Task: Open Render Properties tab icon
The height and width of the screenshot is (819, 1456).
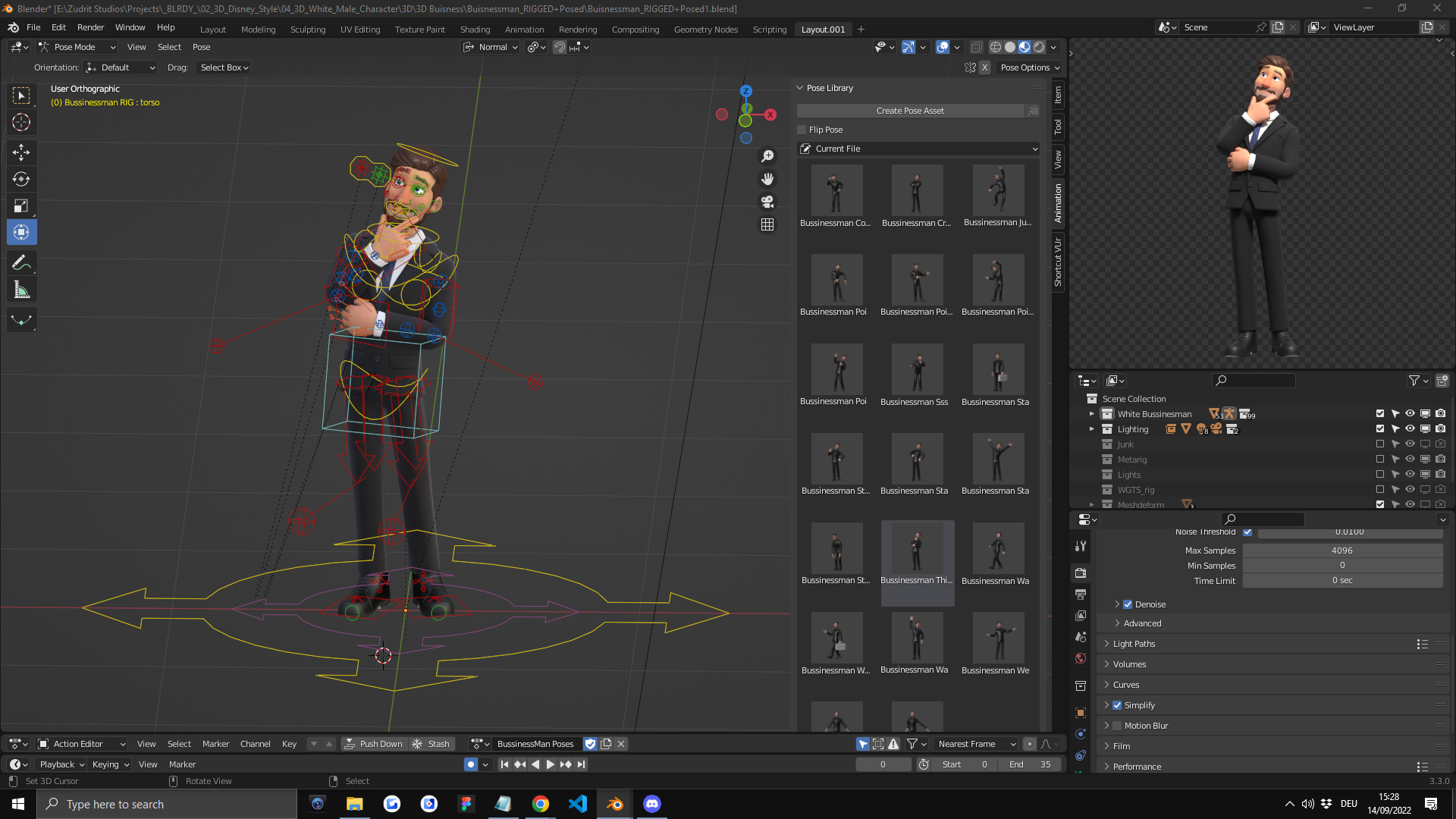Action: (x=1081, y=573)
